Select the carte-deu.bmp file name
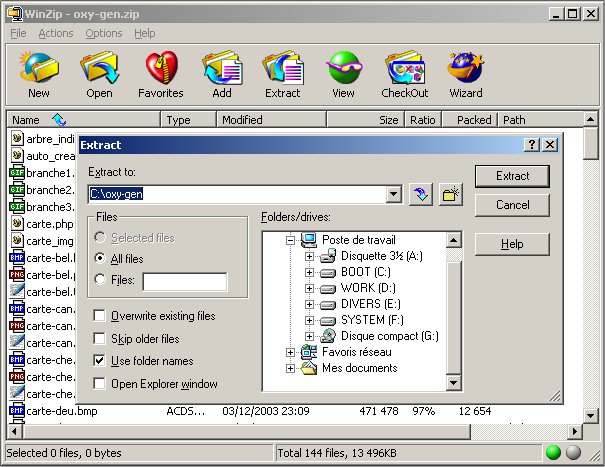 62,411
